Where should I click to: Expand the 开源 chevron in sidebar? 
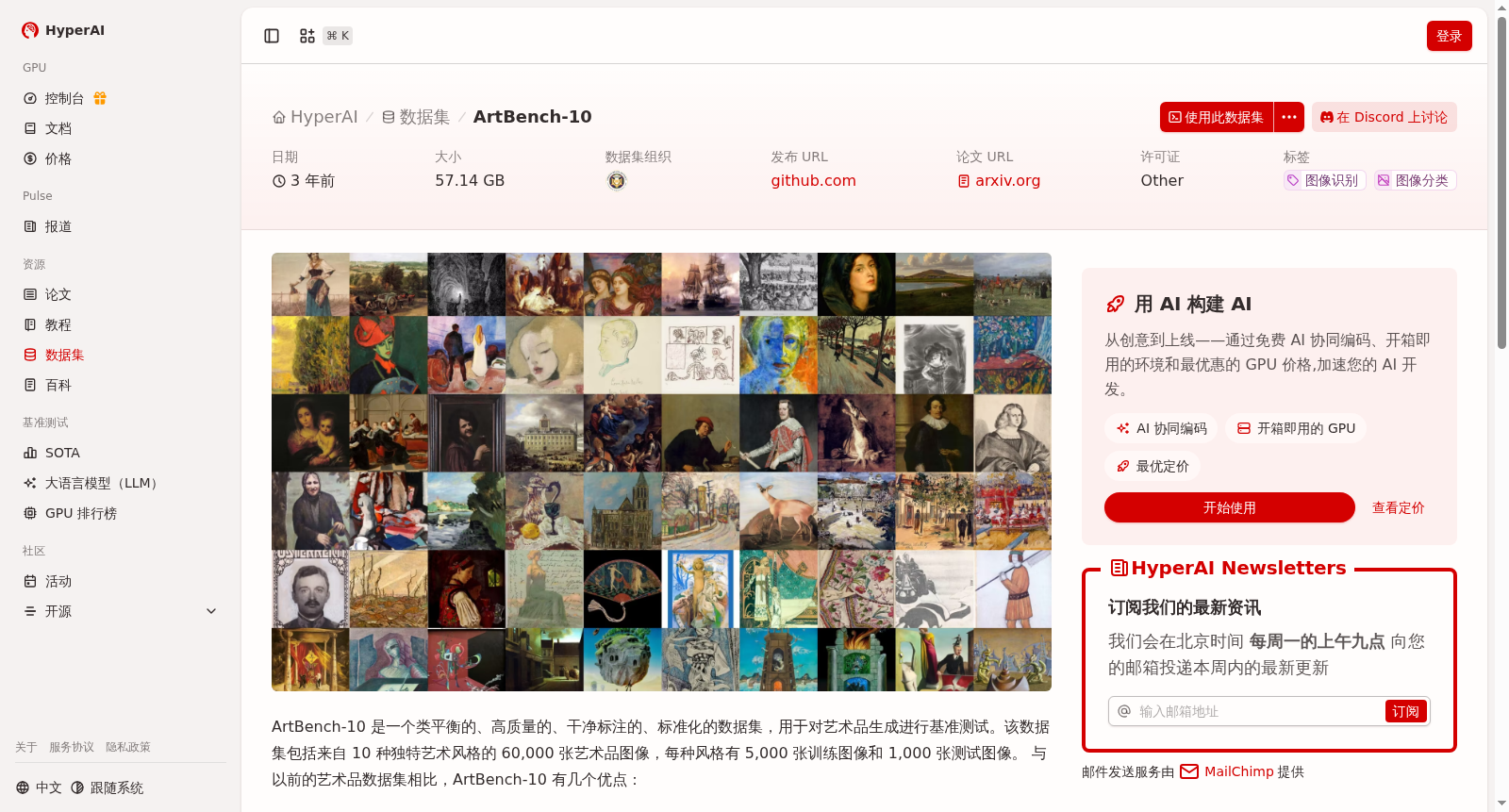click(211, 611)
